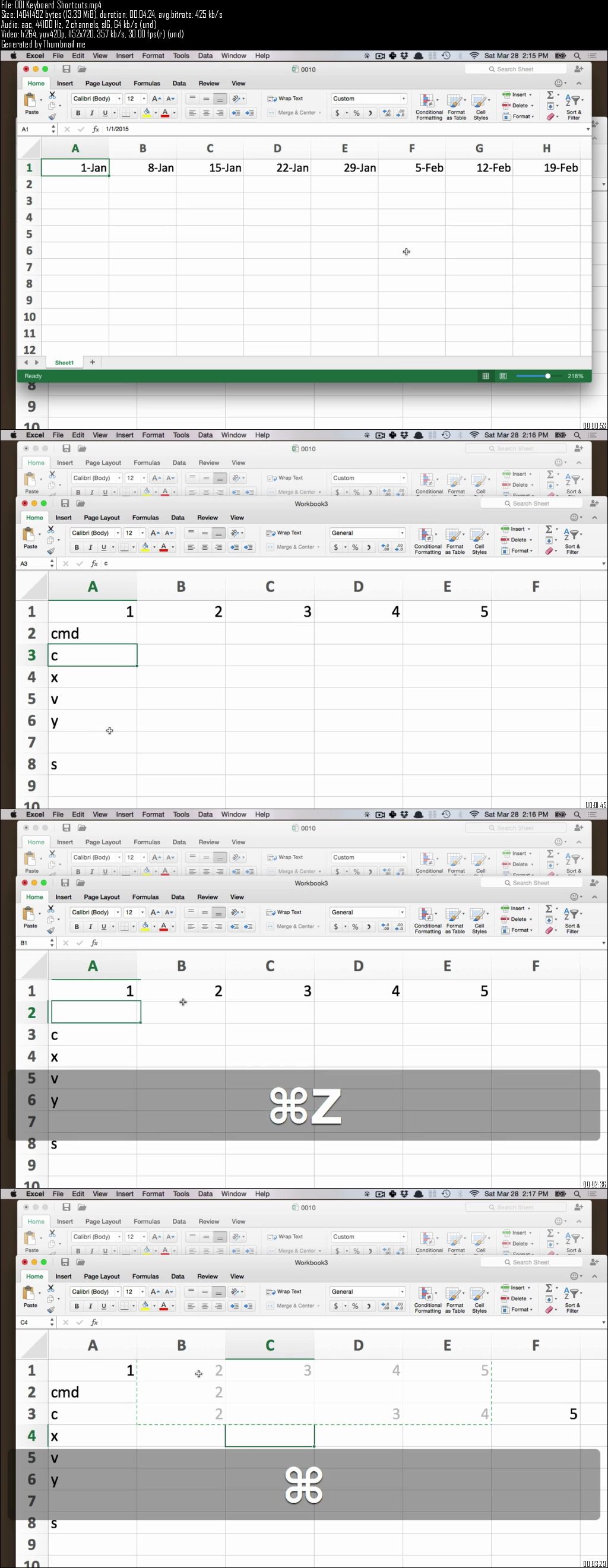Click currency $ format in Workbook3 with name box C4

coord(335,1306)
